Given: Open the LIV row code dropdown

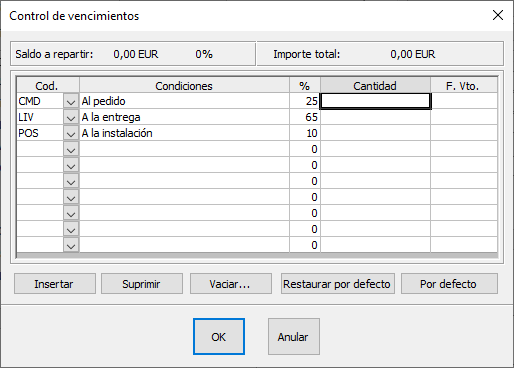Looking at the screenshot, I should tap(71, 117).
